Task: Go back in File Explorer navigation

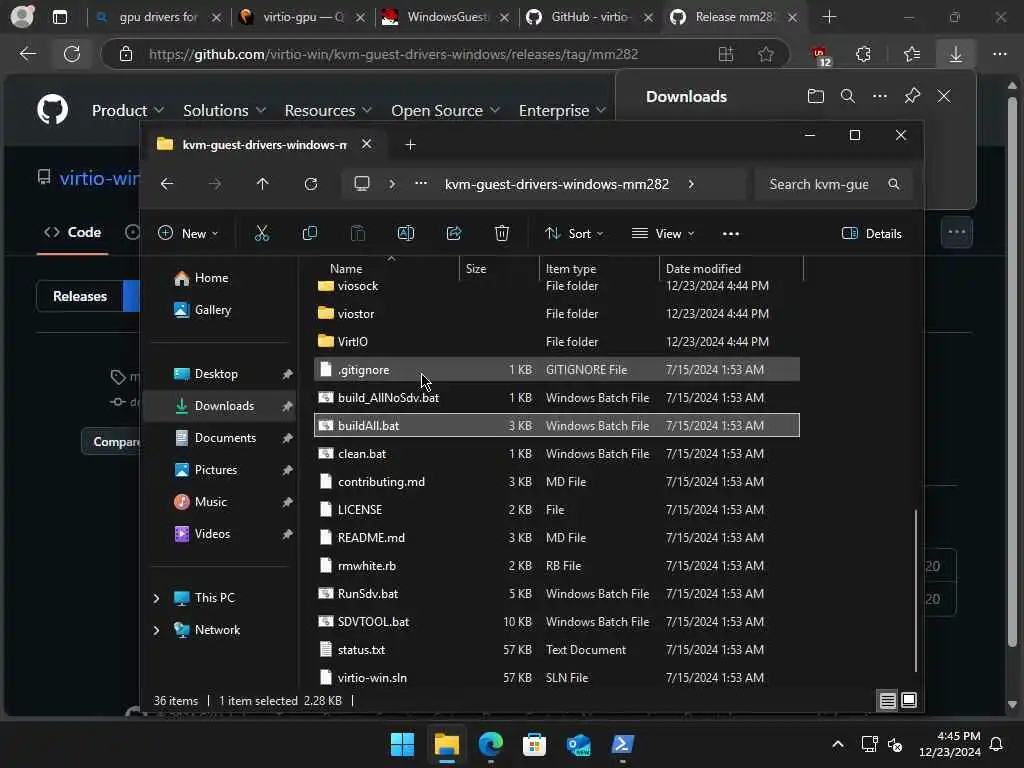Action: click(167, 184)
